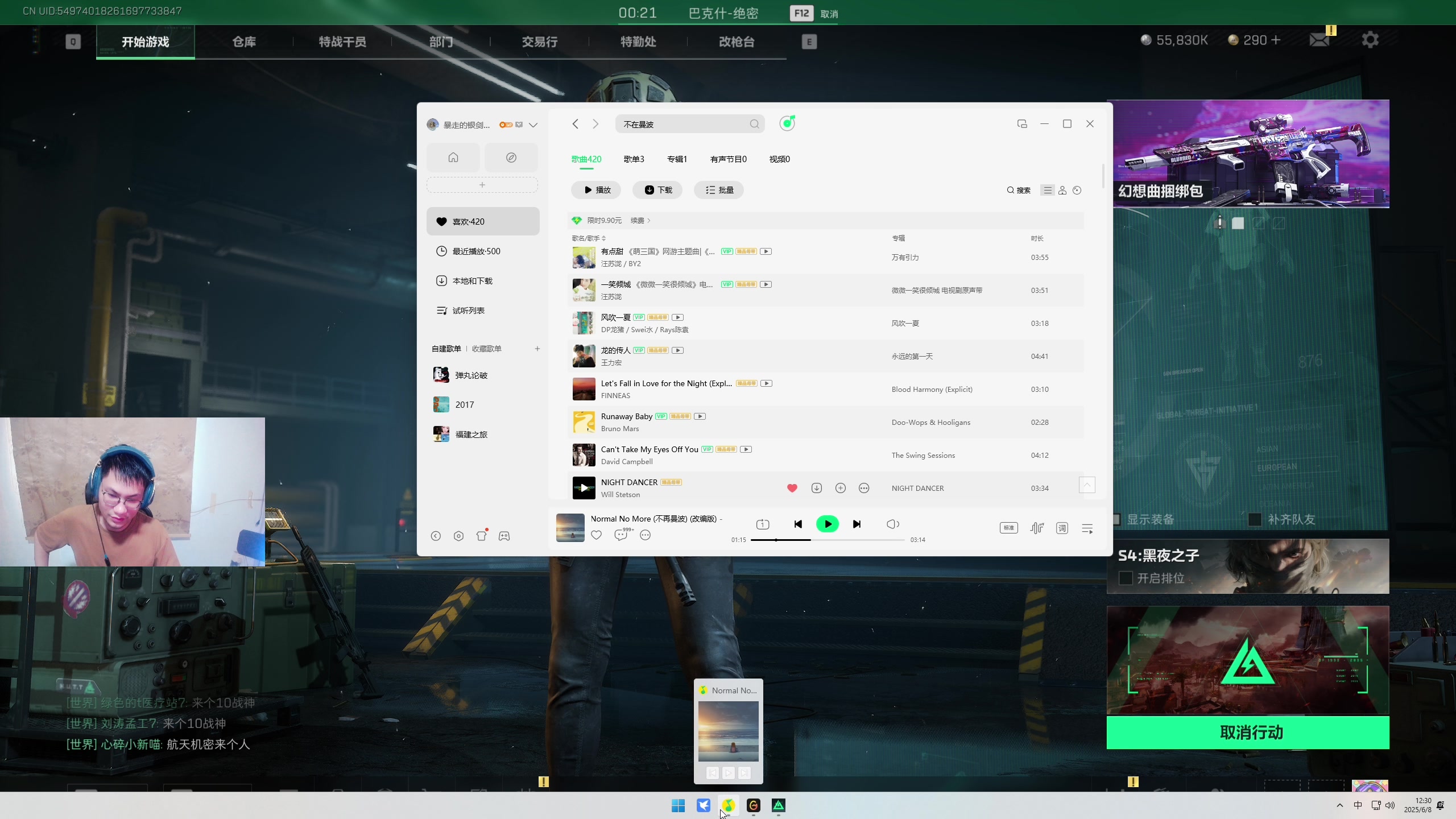Switch to the 专辑1 tab
Image resolution: width=1456 pixels, height=819 pixels.
(x=677, y=159)
